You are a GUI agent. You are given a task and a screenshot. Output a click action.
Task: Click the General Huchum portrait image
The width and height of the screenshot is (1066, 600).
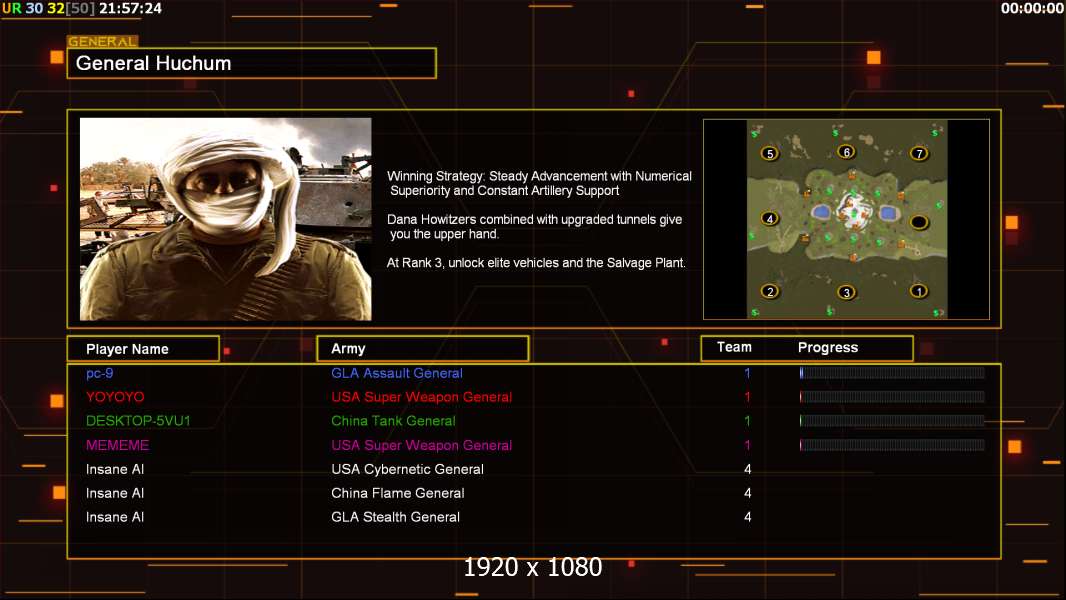click(x=226, y=219)
